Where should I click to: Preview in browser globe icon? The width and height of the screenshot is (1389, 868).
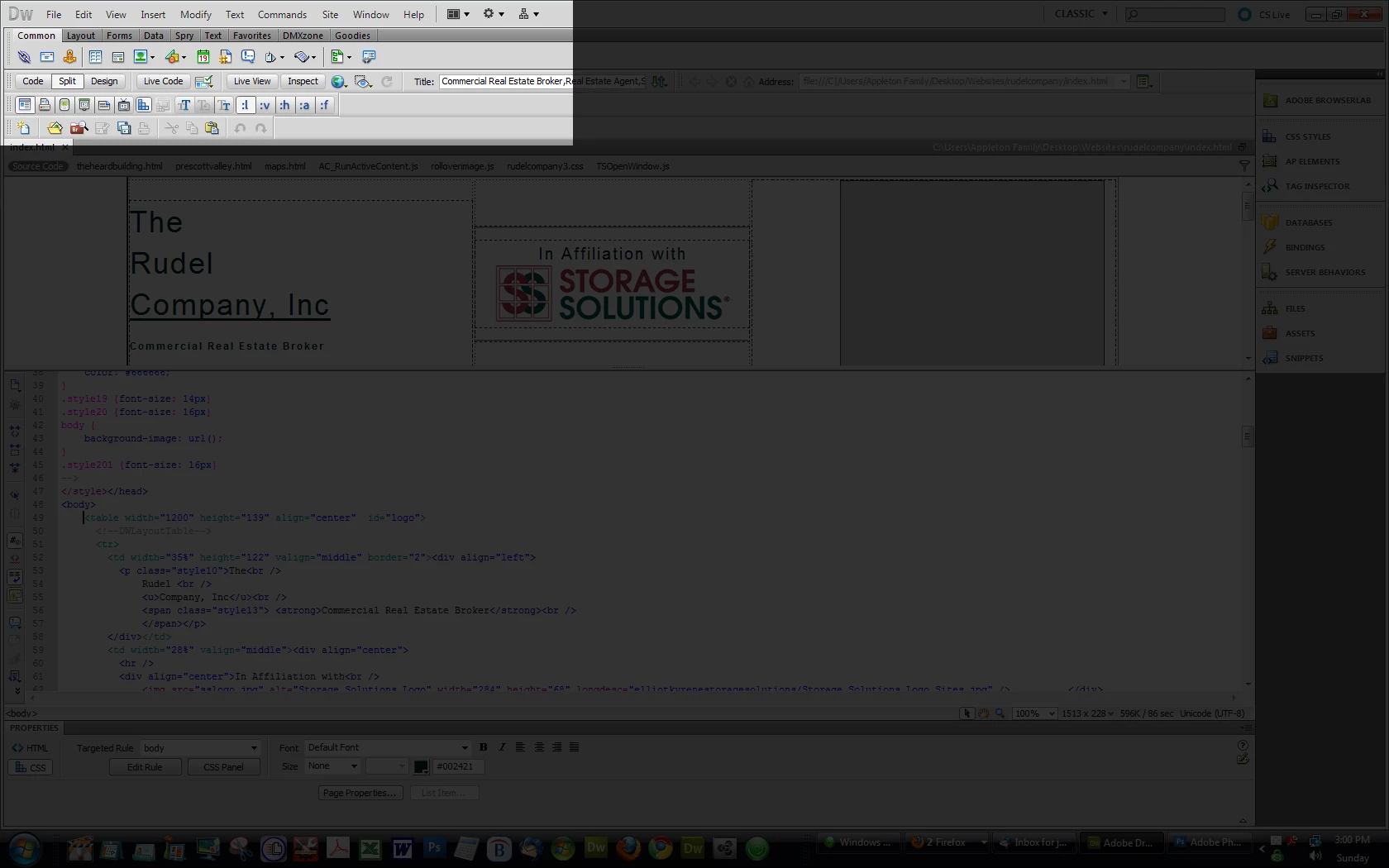click(x=338, y=81)
